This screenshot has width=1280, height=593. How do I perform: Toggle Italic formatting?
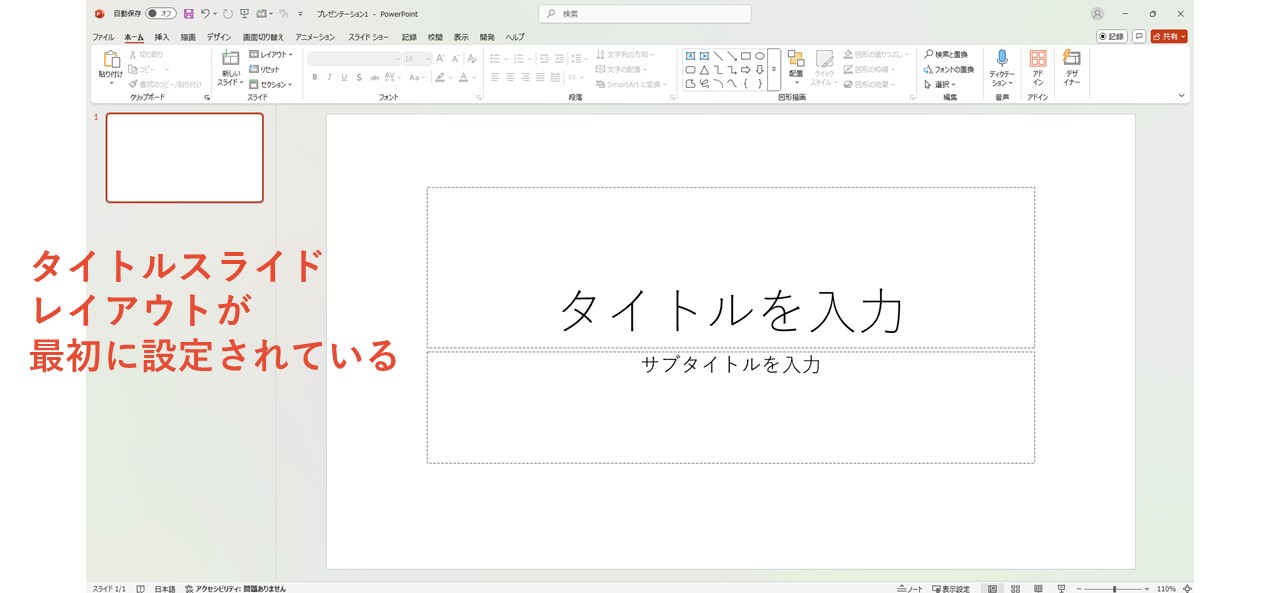point(330,77)
